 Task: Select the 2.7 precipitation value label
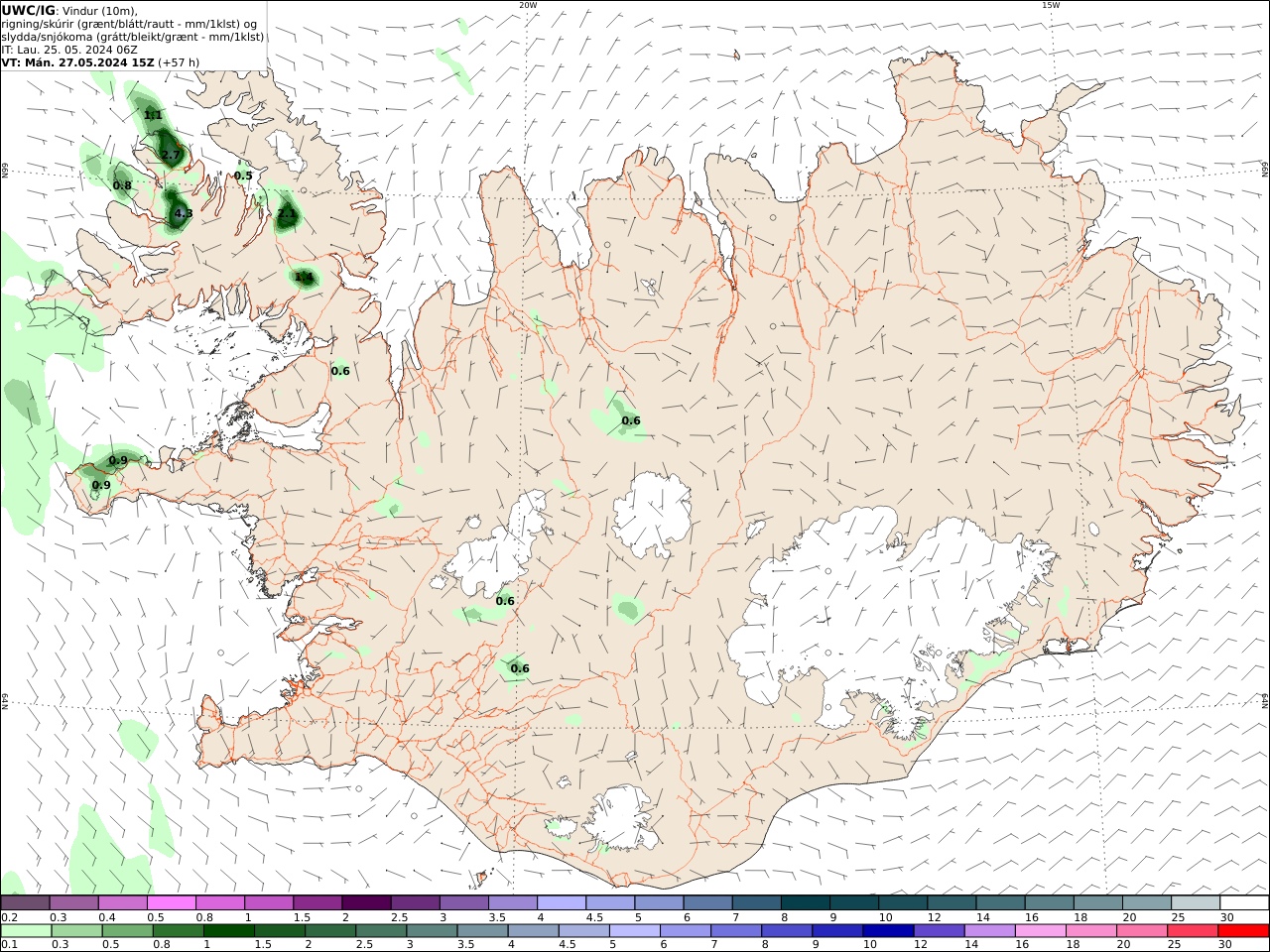point(171,155)
